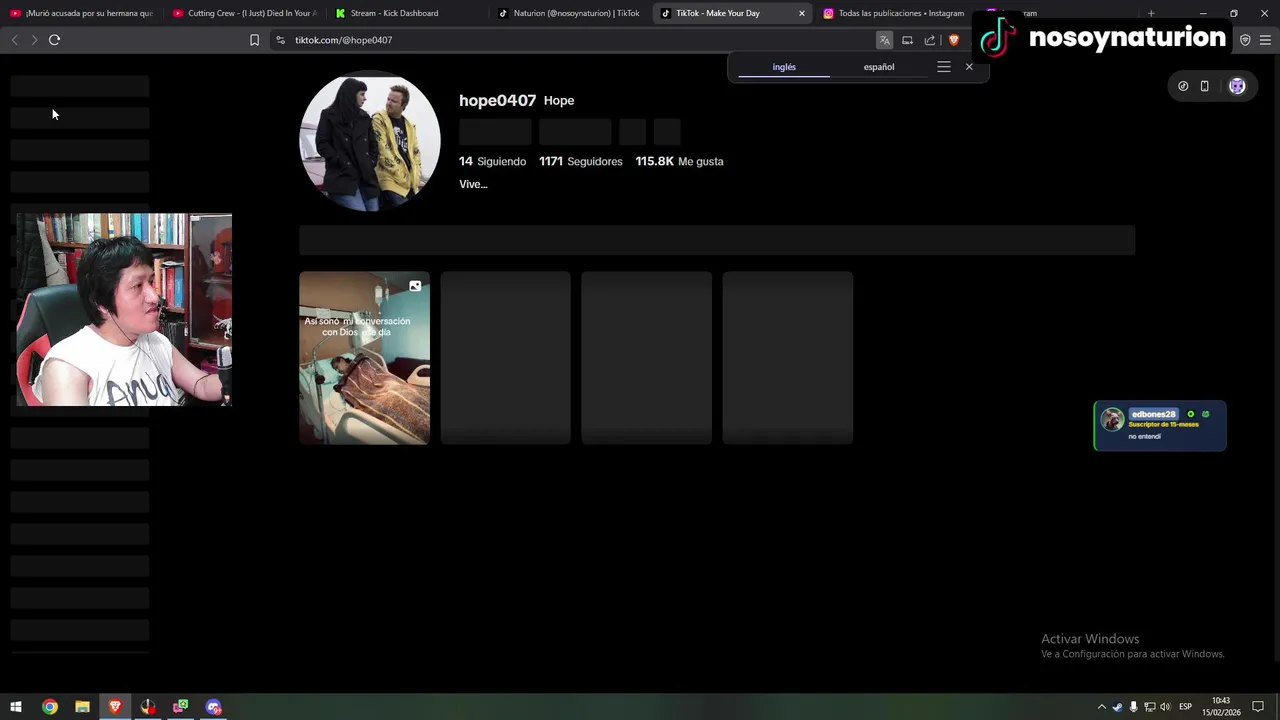Click the translate page icon
This screenshot has width=1280, height=720.
[884, 40]
